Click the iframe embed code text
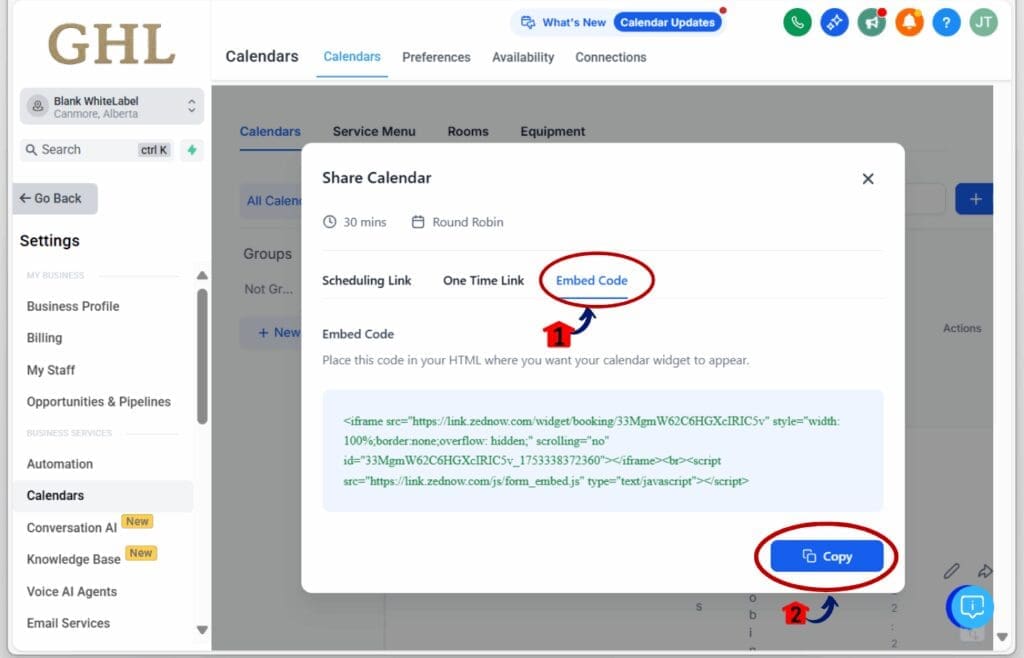The width and height of the screenshot is (1024, 658). 592,451
